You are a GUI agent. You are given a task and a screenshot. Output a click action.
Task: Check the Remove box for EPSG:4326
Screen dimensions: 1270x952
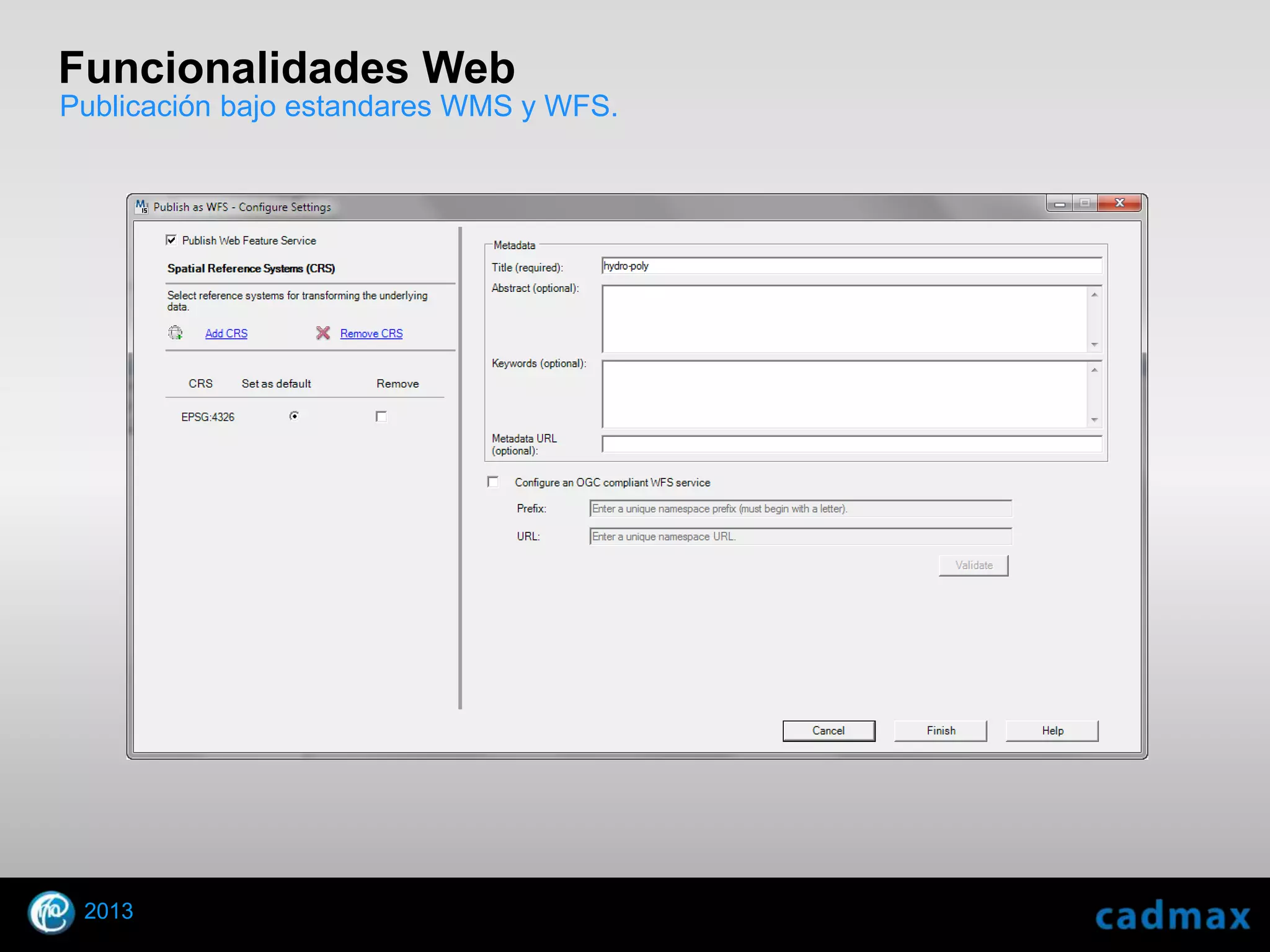coord(381,416)
